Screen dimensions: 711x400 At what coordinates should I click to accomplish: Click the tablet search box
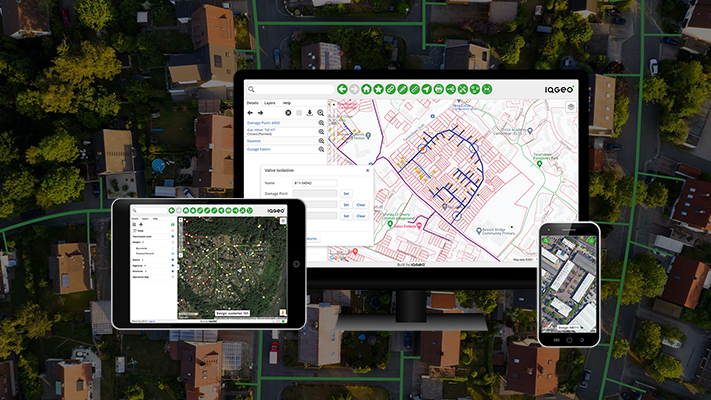(149, 210)
